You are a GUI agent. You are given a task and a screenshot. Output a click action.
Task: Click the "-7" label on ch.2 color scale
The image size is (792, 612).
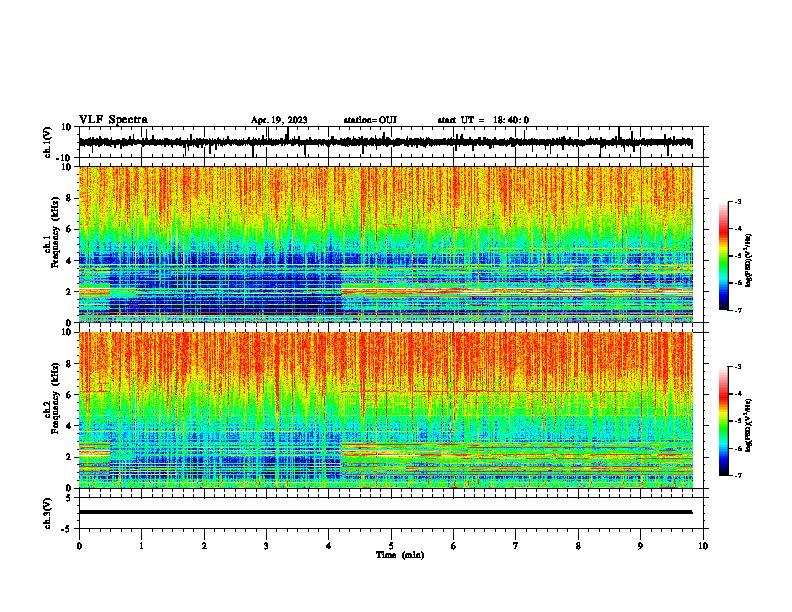(738, 476)
